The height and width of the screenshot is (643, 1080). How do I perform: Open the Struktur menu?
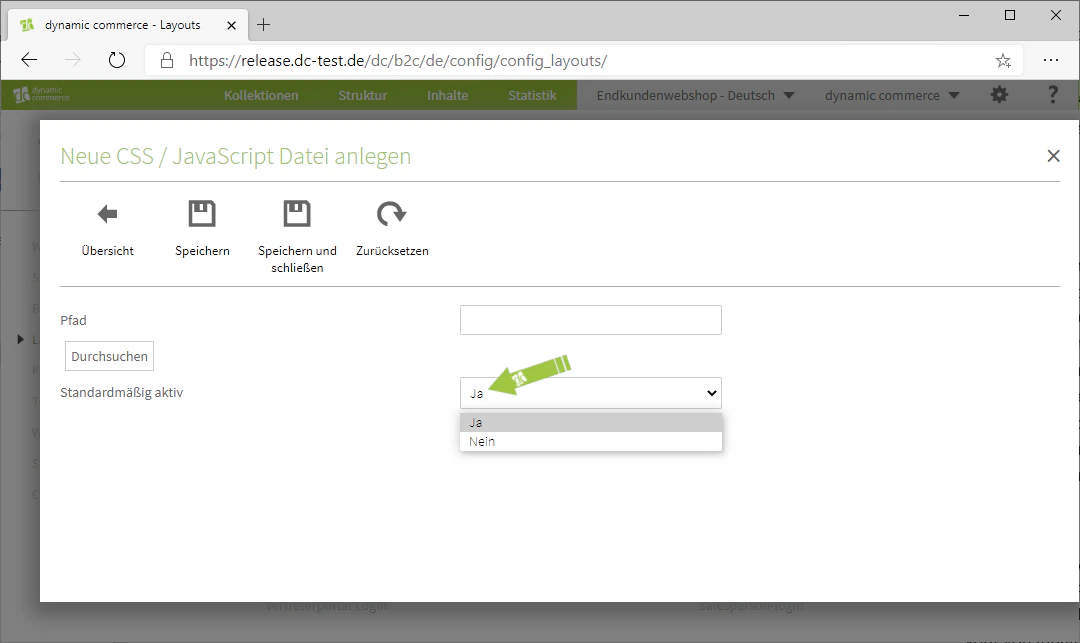pos(362,95)
